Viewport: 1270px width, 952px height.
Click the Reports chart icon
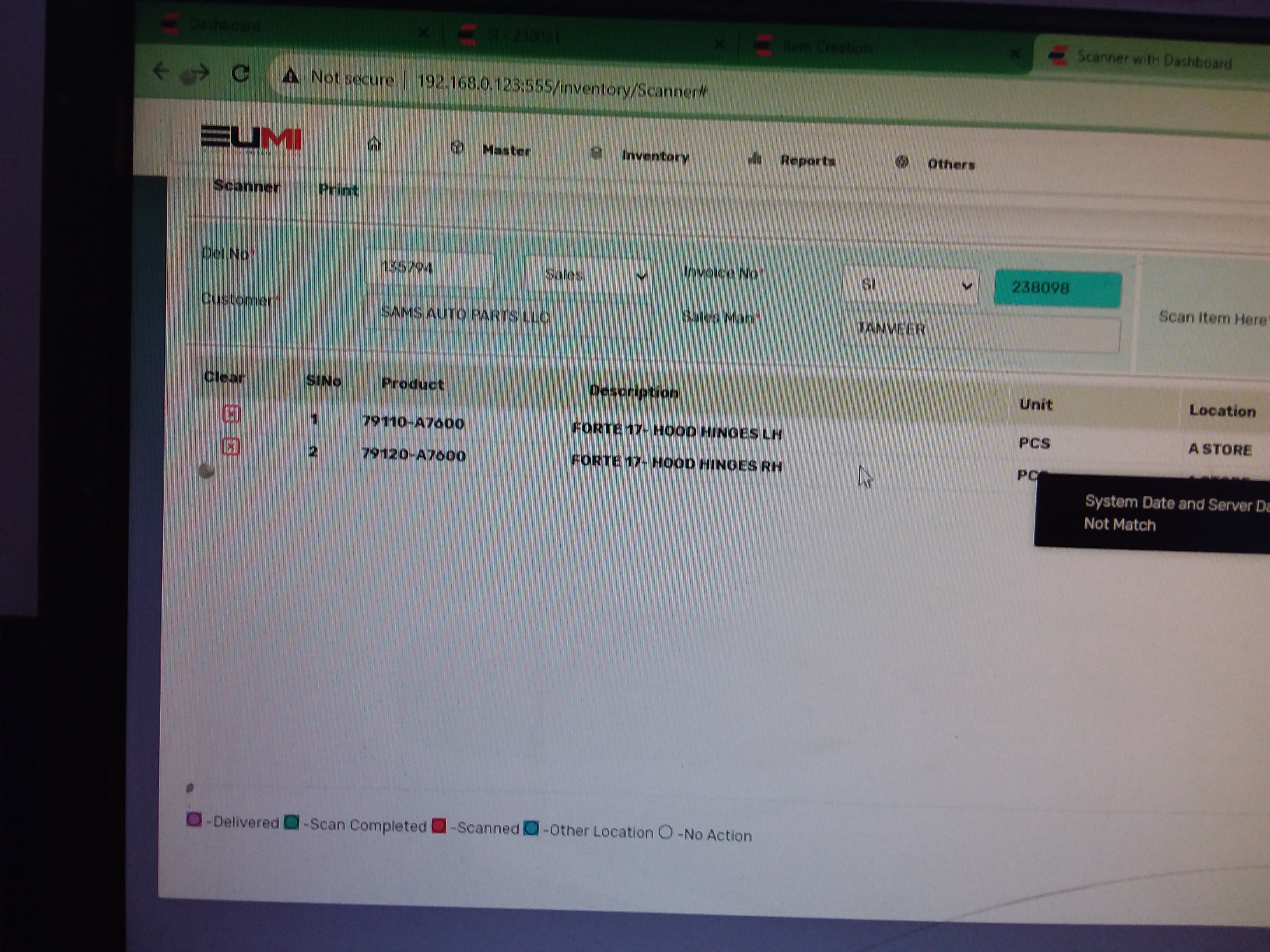[x=754, y=158]
